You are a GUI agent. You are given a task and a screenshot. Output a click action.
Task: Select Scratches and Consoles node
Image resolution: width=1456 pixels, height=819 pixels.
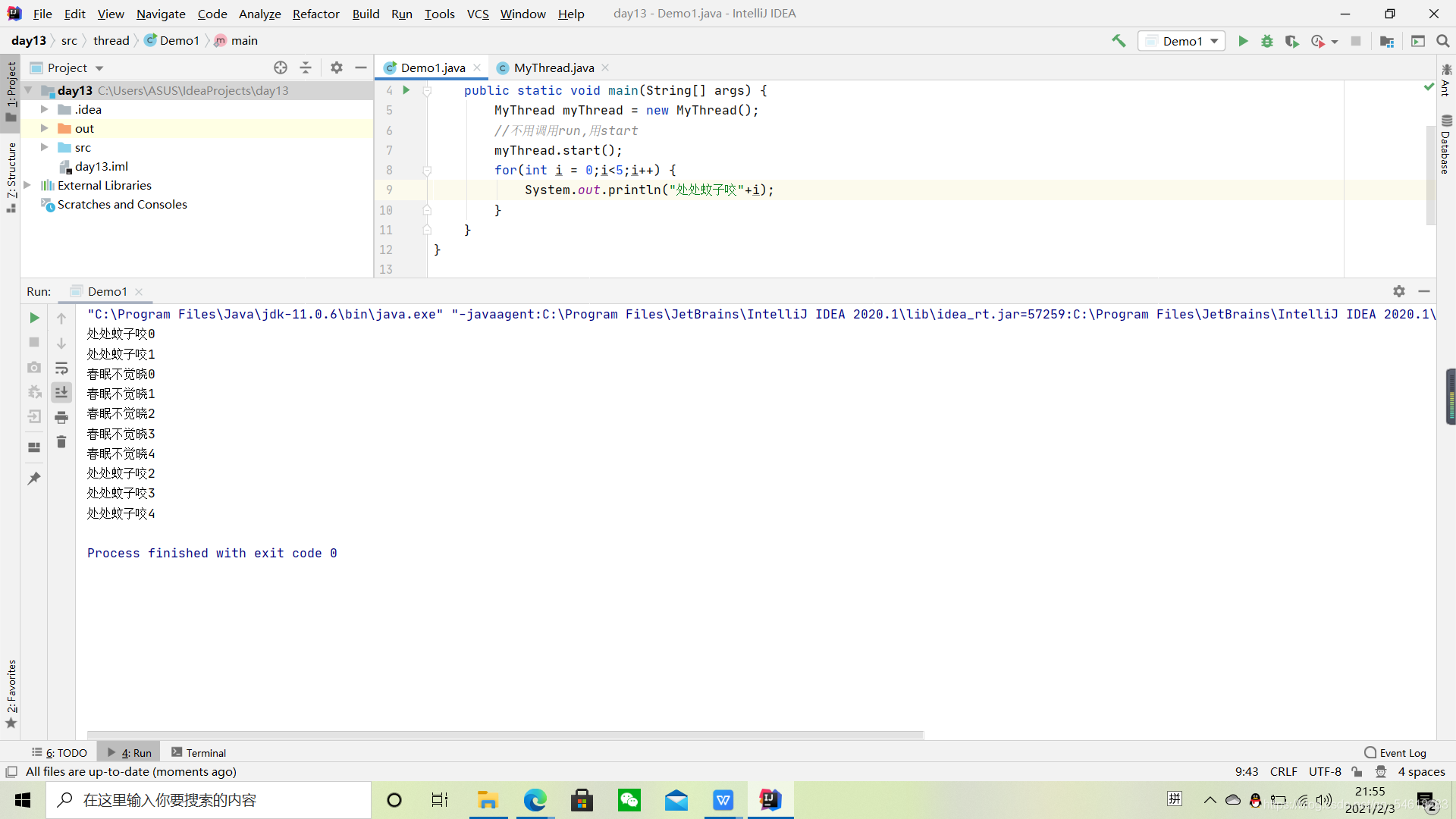coord(122,204)
